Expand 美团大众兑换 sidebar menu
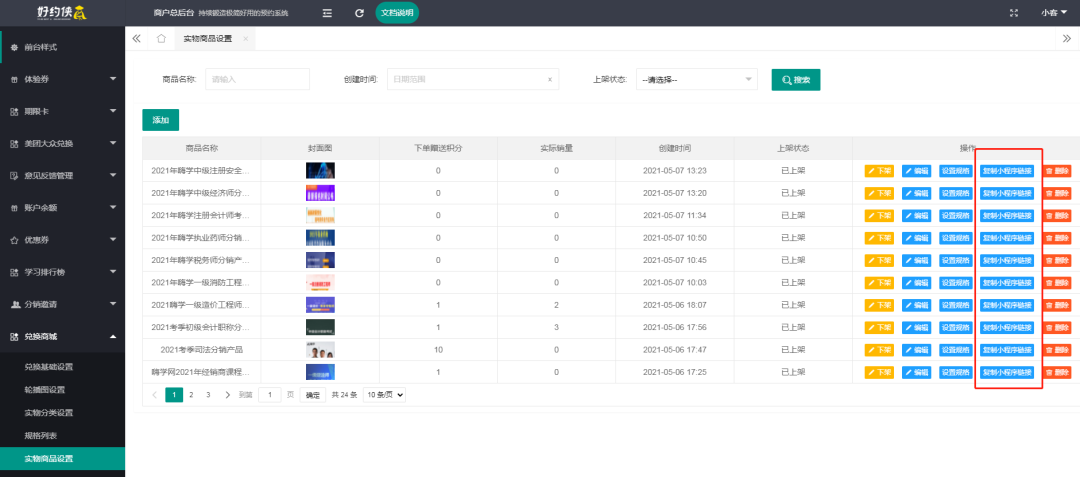Image resolution: width=1080 pixels, height=477 pixels. [x=63, y=144]
